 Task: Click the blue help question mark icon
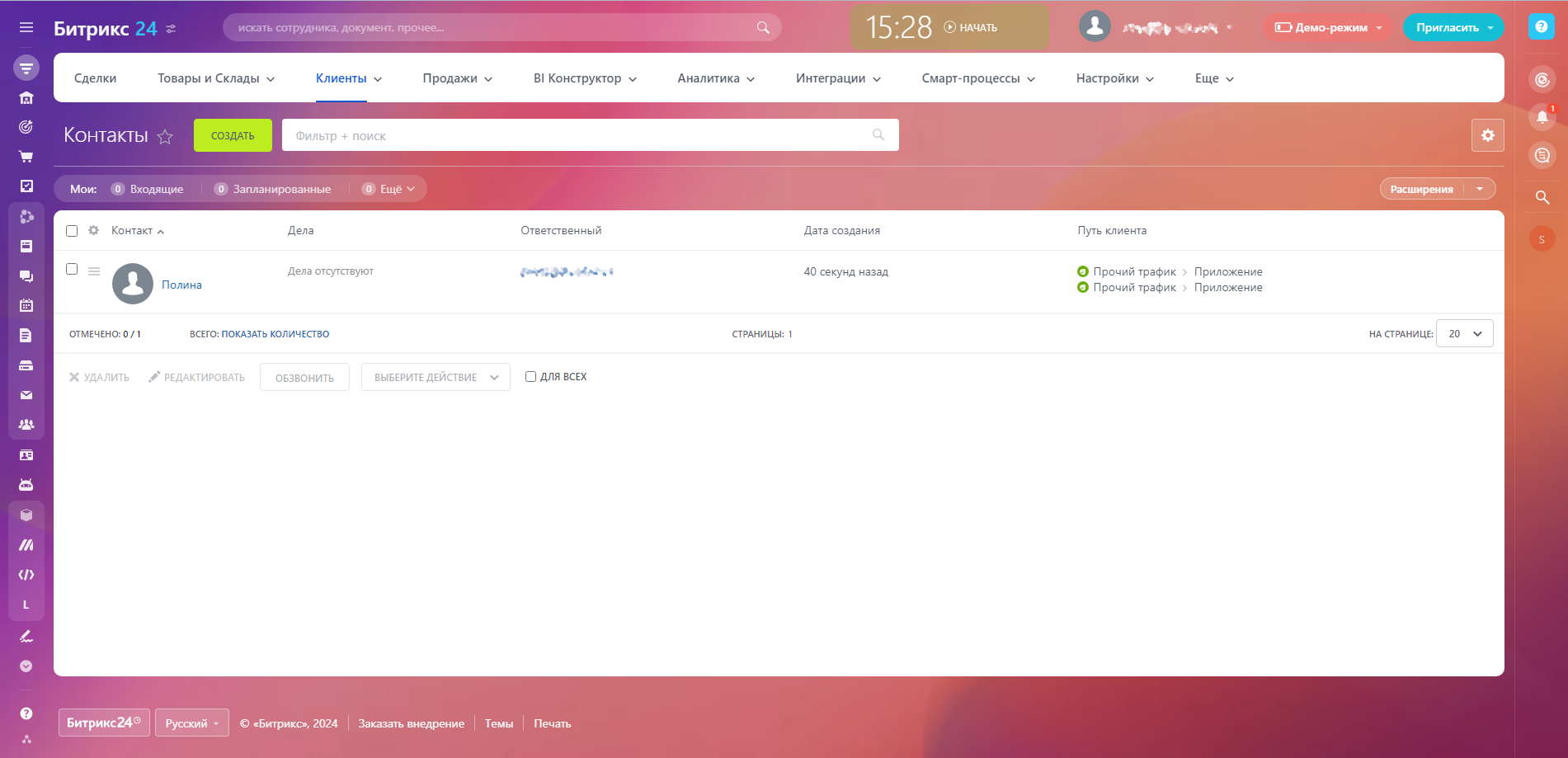tap(1541, 26)
